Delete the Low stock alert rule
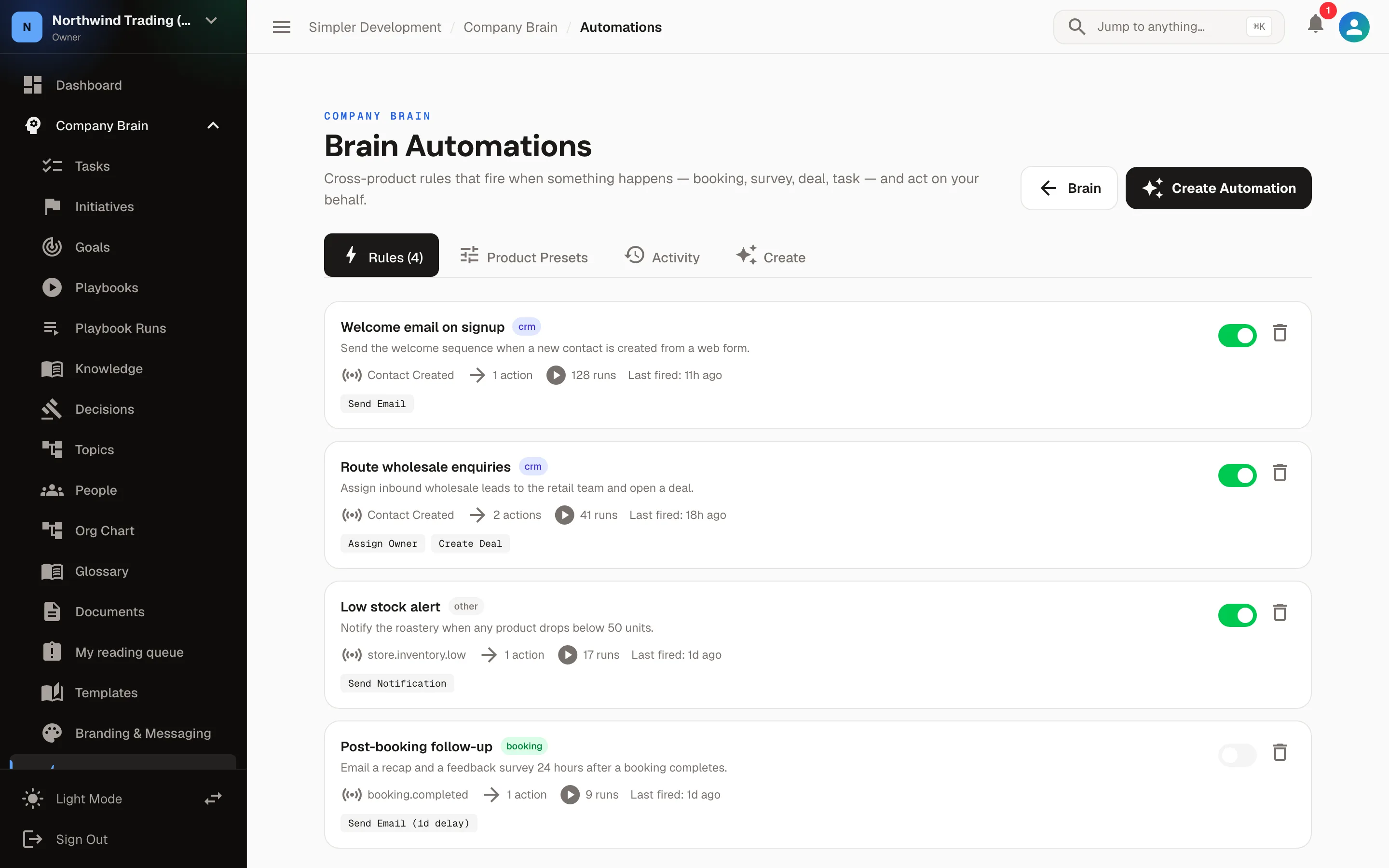1389x868 pixels. click(x=1280, y=612)
